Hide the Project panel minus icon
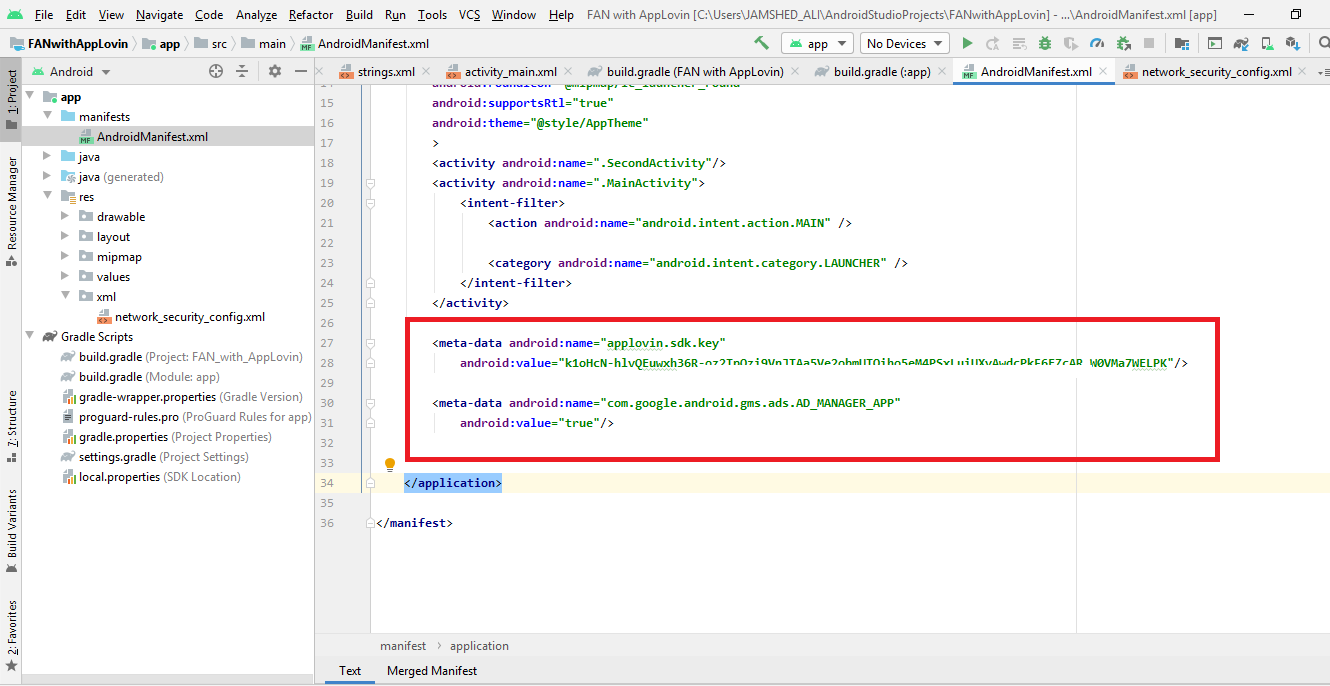The height and width of the screenshot is (686, 1330). (301, 71)
